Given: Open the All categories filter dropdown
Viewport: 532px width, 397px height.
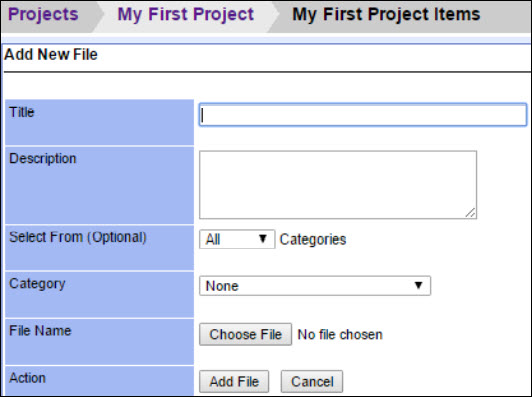Looking at the screenshot, I should (237, 239).
